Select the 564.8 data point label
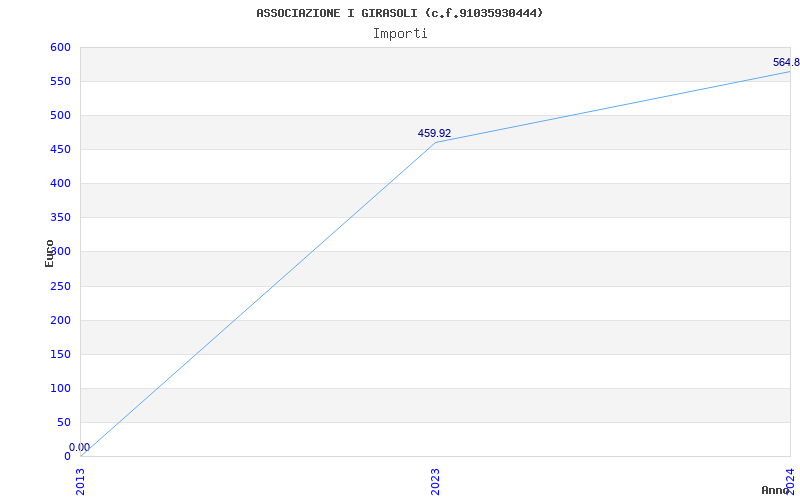 tap(786, 62)
